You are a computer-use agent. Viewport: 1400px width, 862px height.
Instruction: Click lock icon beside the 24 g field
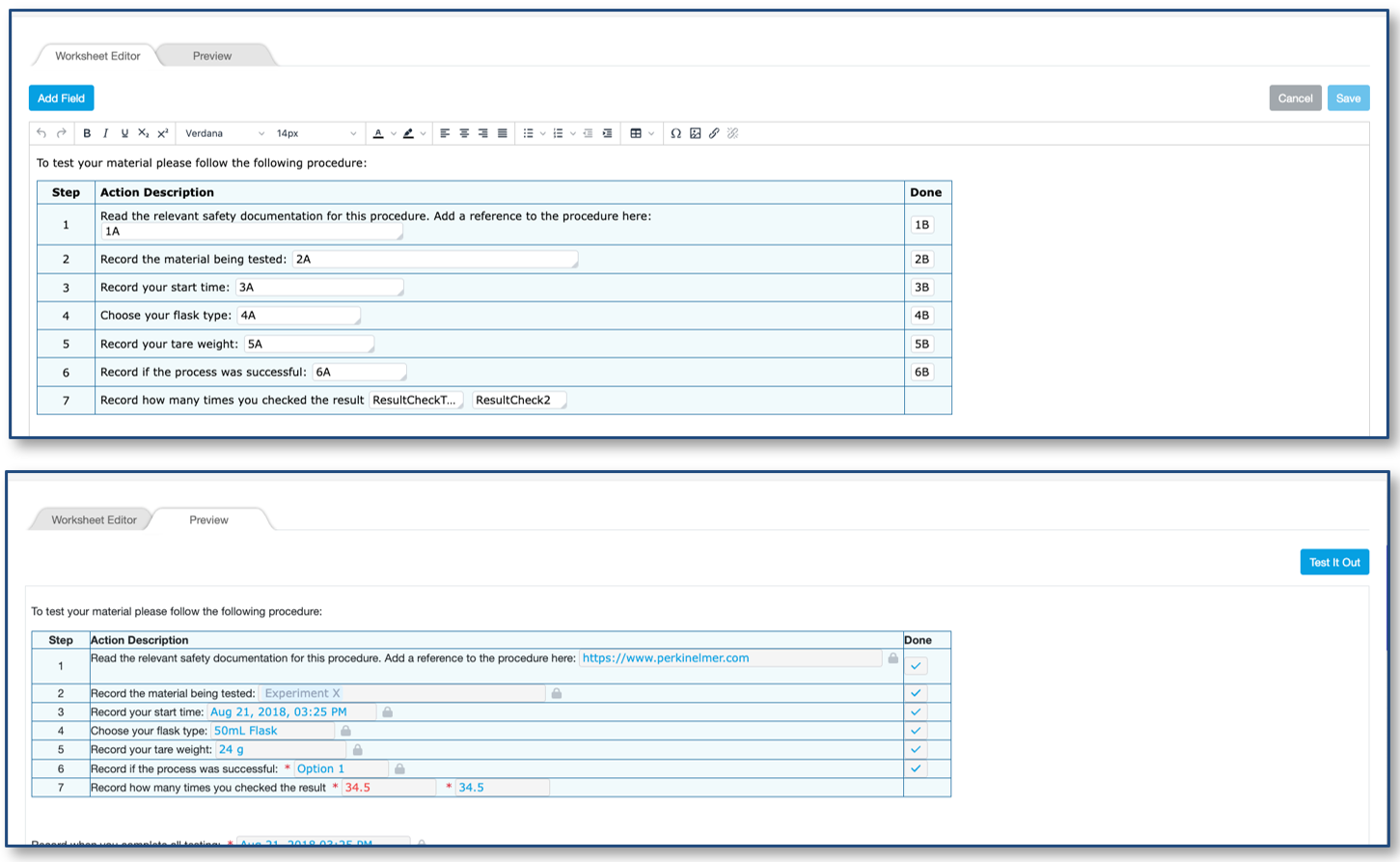pos(358,749)
